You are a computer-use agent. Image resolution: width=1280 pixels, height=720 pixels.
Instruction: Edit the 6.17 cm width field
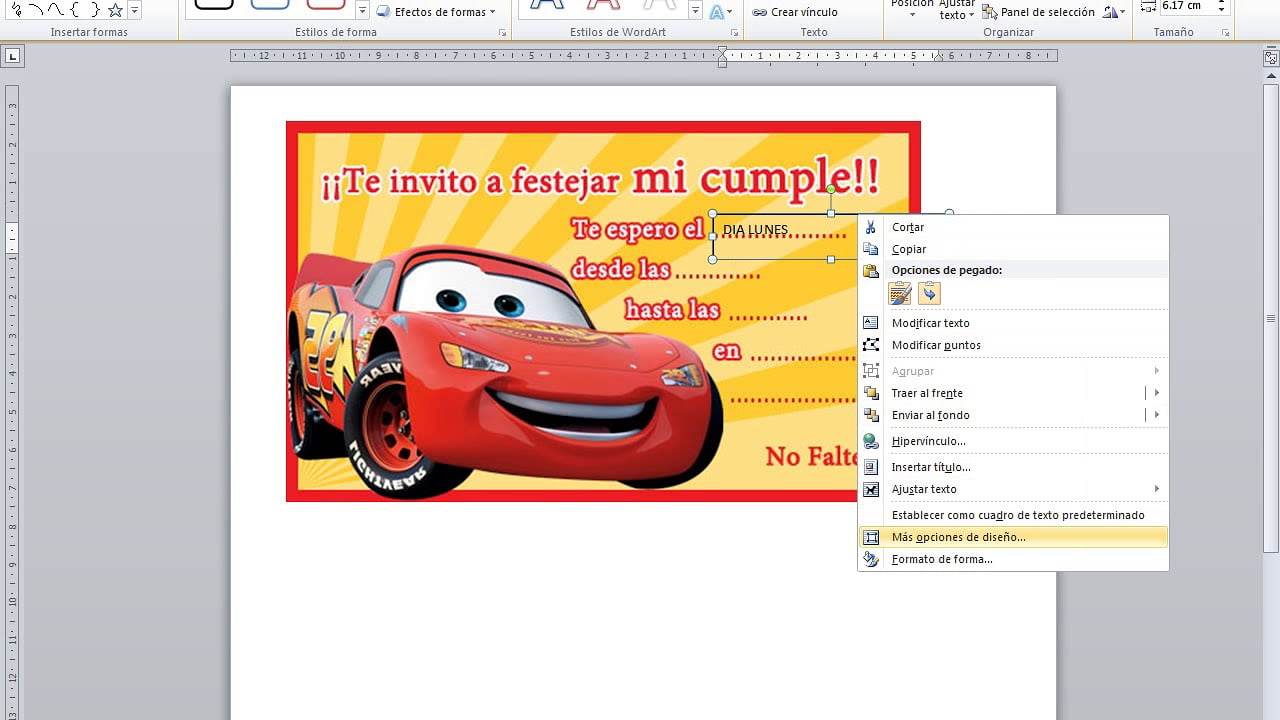[x=1186, y=6]
